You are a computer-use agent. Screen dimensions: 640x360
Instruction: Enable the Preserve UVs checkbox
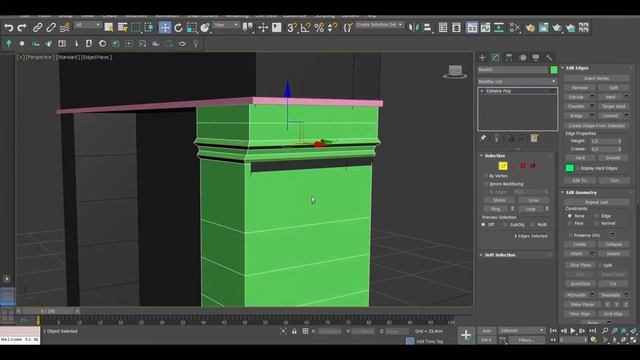pyautogui.click(x=570, y=236)
